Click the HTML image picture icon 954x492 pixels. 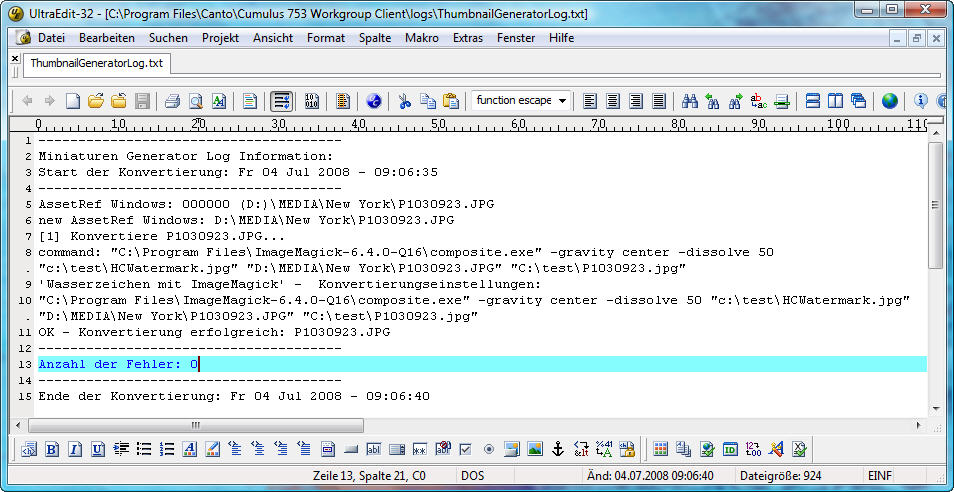click(x=535, y=449)
